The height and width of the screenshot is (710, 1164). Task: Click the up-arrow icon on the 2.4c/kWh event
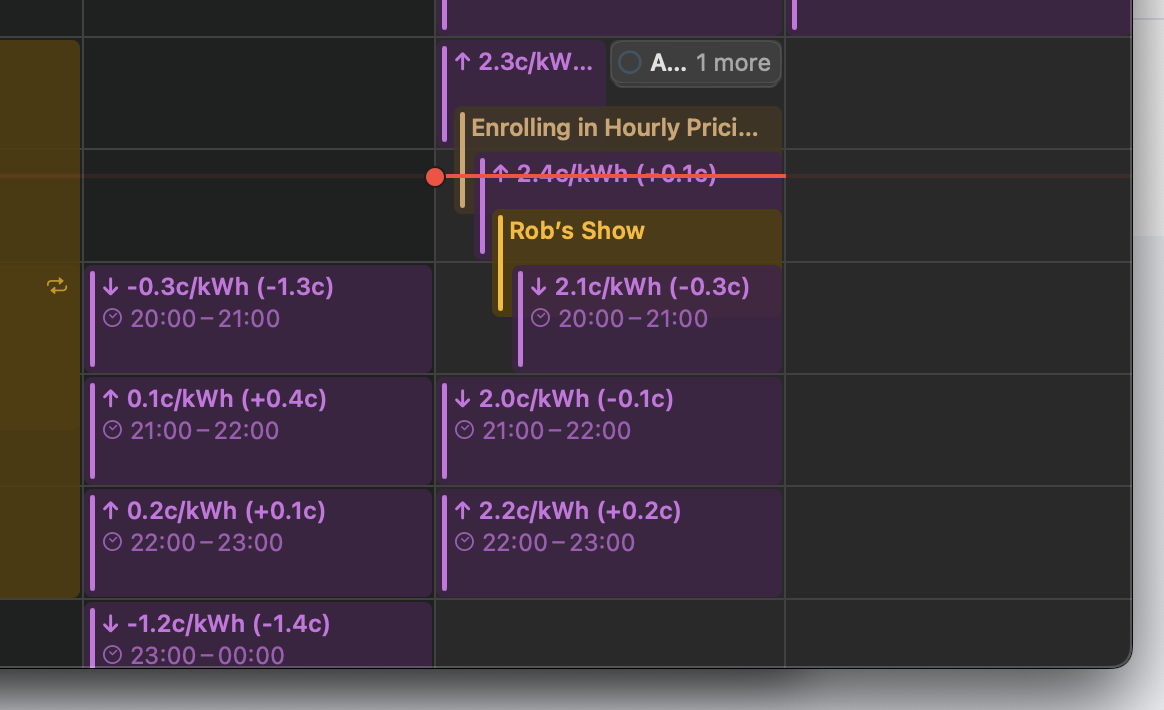point(499,174)
